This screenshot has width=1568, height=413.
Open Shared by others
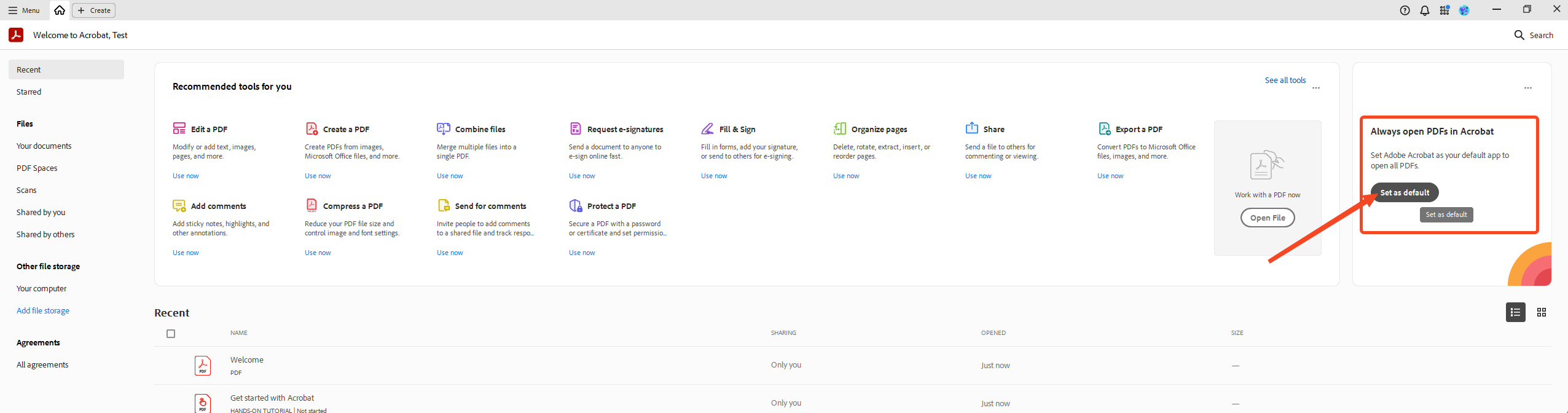45,234
